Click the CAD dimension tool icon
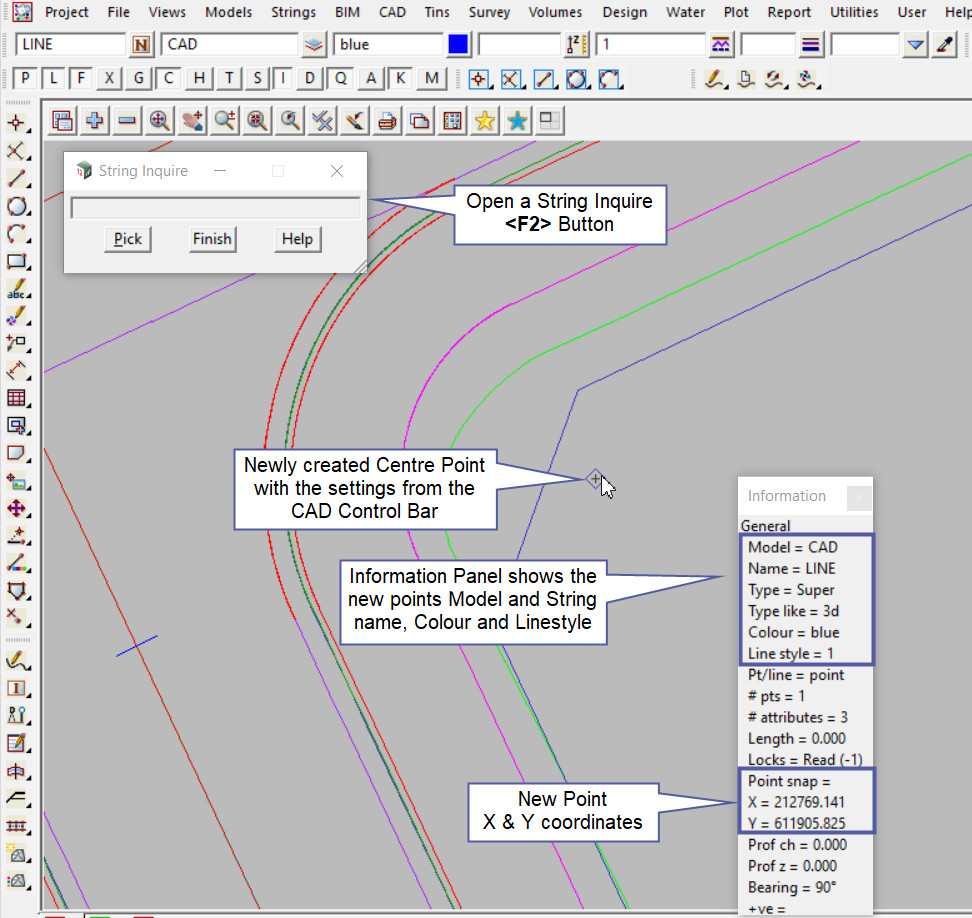 16,370
